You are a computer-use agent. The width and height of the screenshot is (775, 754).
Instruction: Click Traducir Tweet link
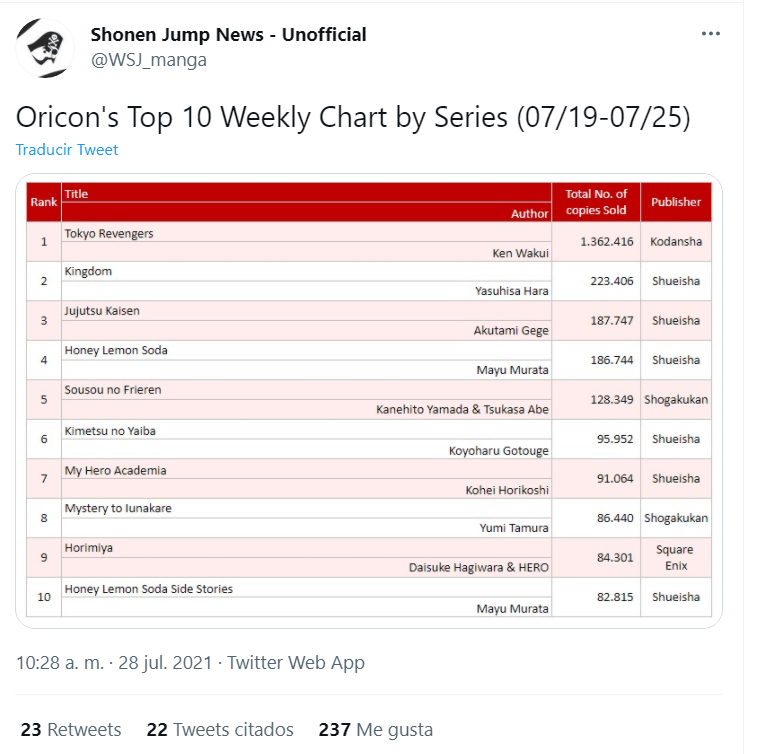67,149
